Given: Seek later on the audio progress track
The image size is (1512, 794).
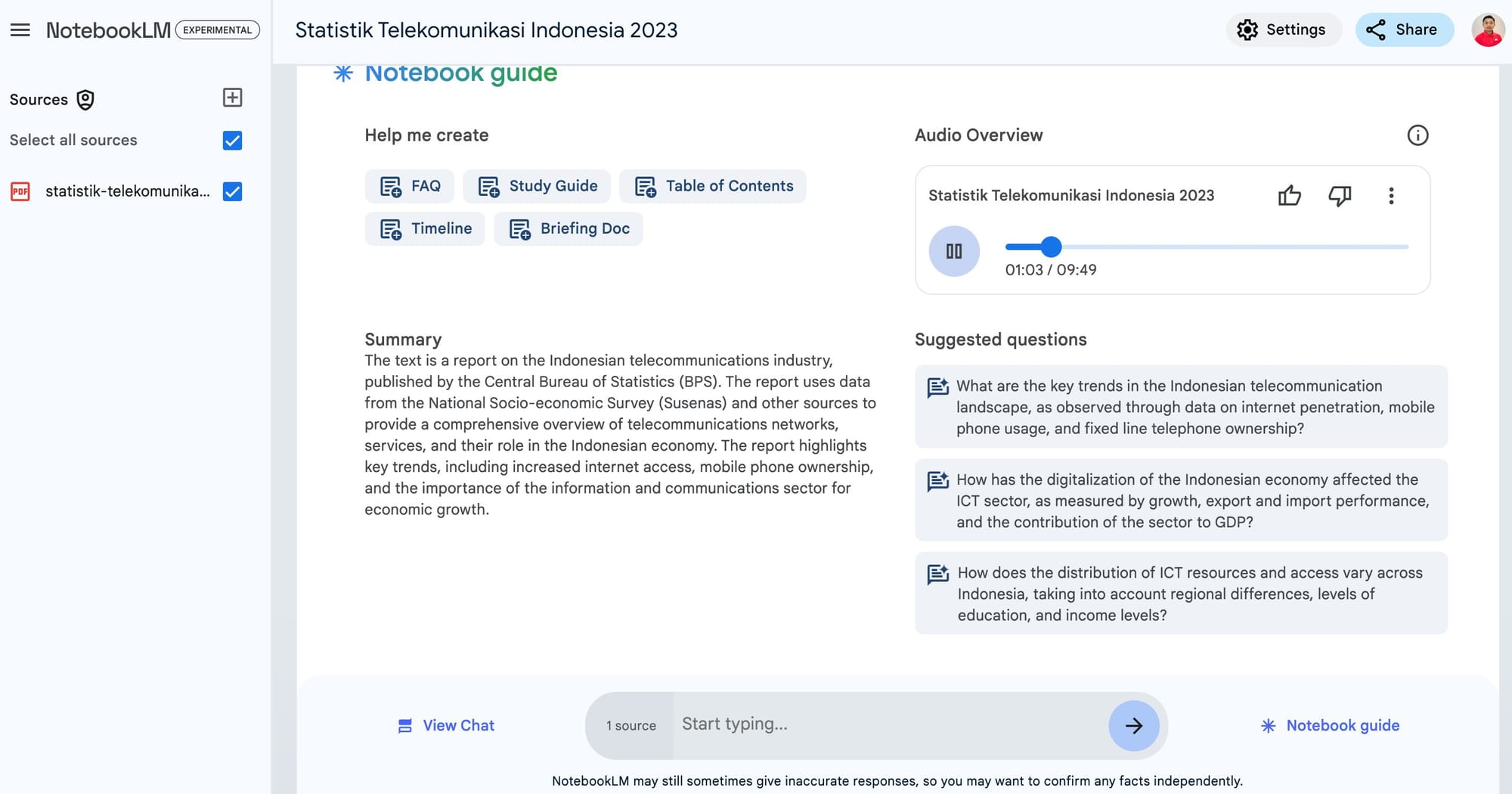Looking at the screenshot, I should click(1235, 247).
